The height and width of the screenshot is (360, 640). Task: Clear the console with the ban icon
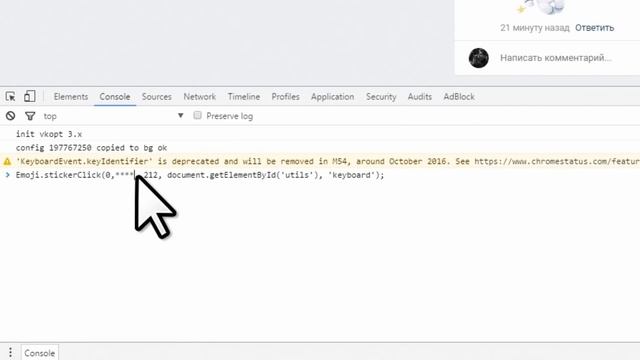pos(11,116)
